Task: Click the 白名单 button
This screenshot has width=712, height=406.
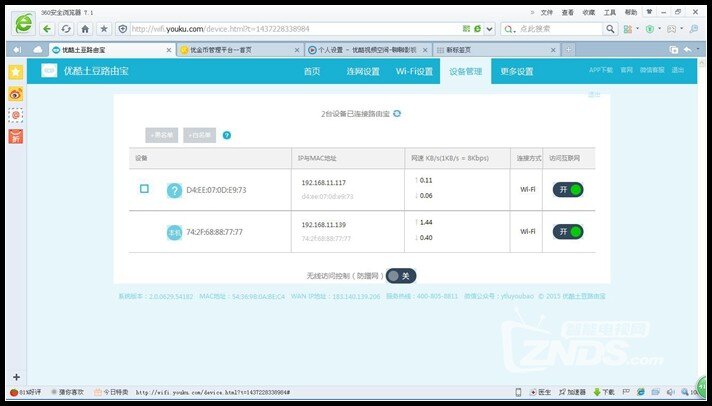Action: [x=199, y=135]
